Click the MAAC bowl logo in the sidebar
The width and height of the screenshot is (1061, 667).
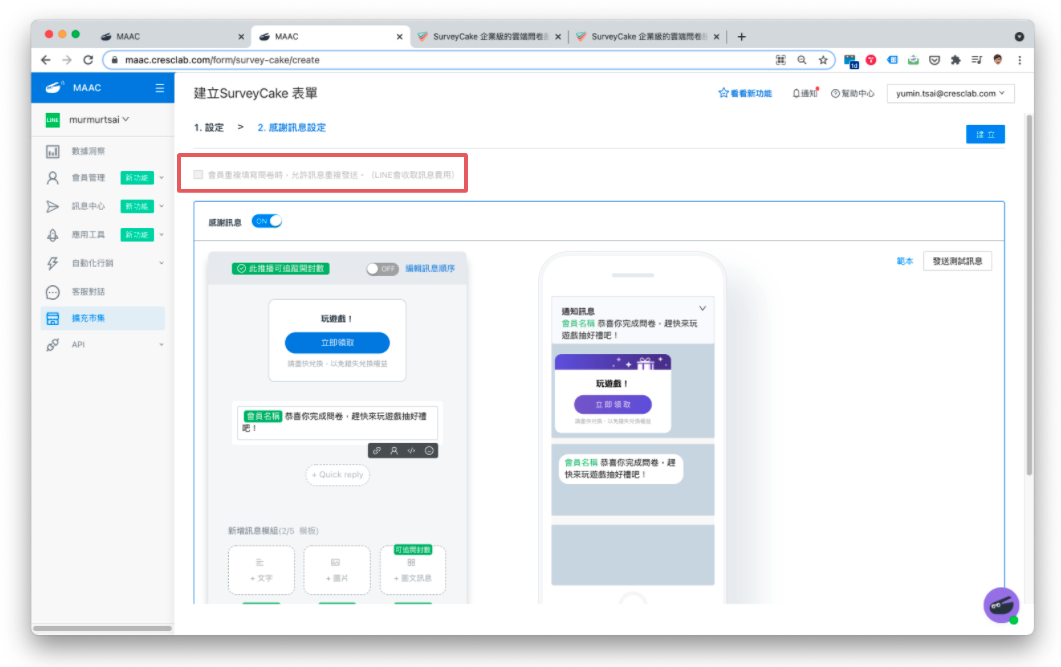54,87
